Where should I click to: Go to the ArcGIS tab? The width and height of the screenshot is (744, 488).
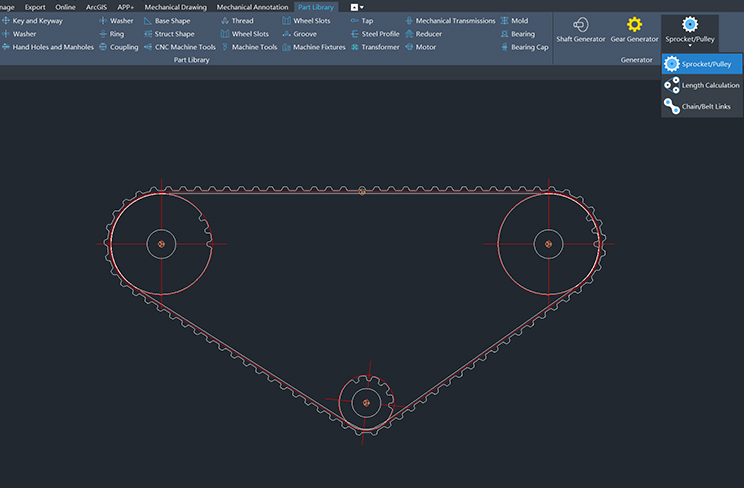click(96, 7)
